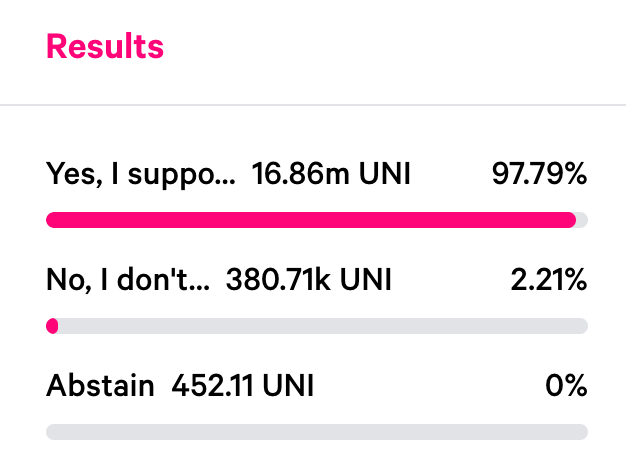Select the truncated 'No, I don't...' option label
Screen dimensions: 626x472
pyautogui.click(x=128, y=280)
